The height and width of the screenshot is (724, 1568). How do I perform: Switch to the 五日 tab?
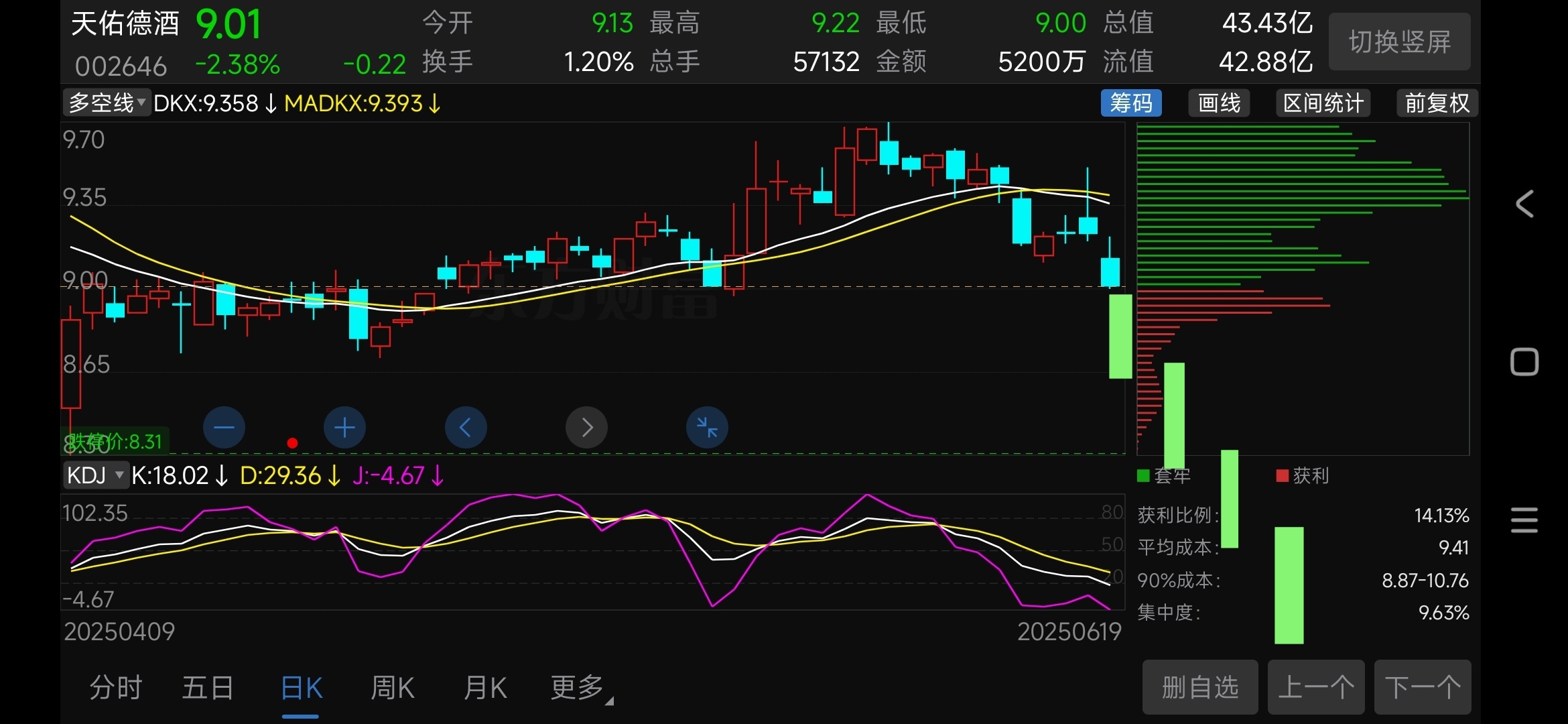pos(208,688)
